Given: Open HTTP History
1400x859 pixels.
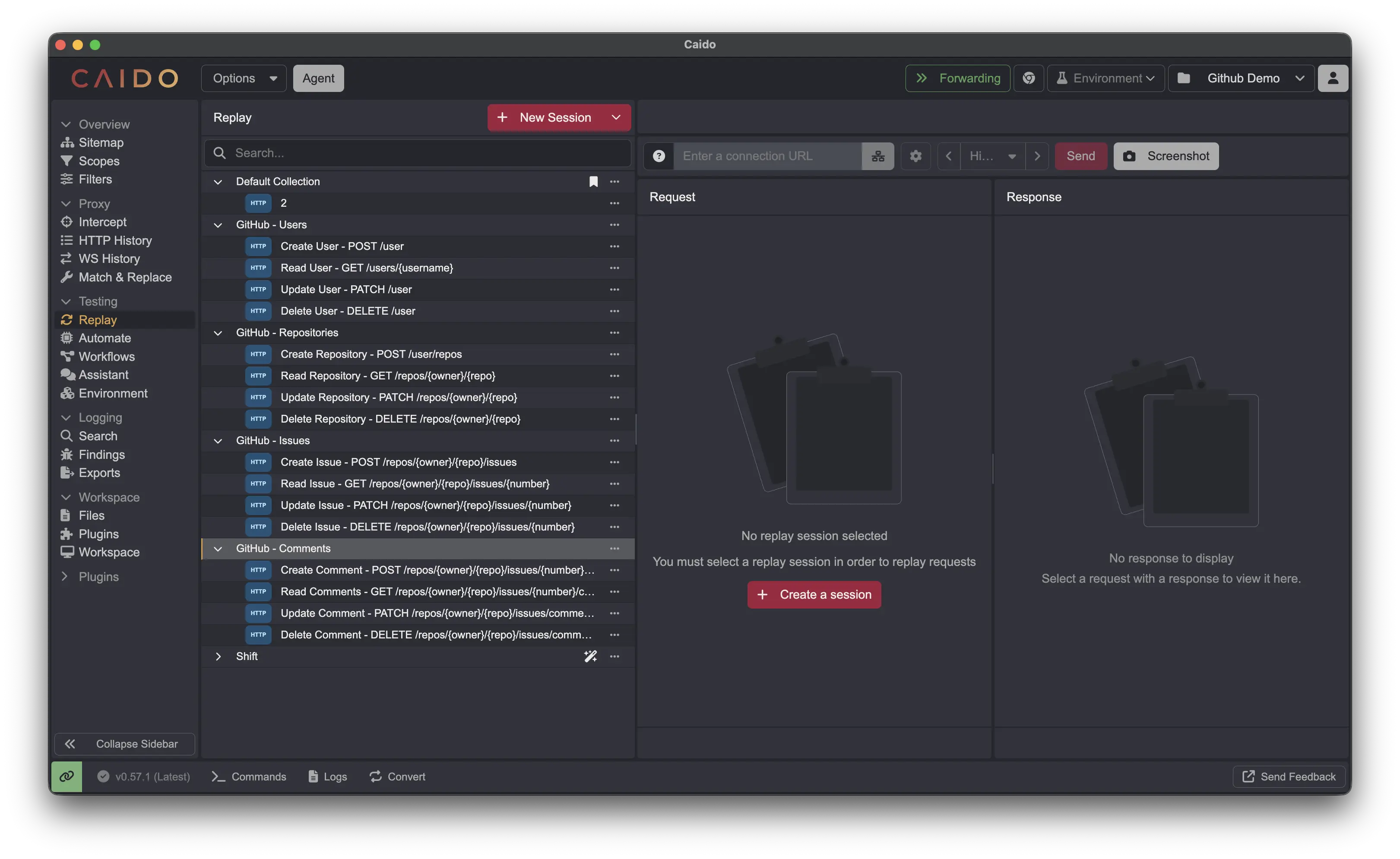Looking at the screenshot, I should (x=115, y=240).
